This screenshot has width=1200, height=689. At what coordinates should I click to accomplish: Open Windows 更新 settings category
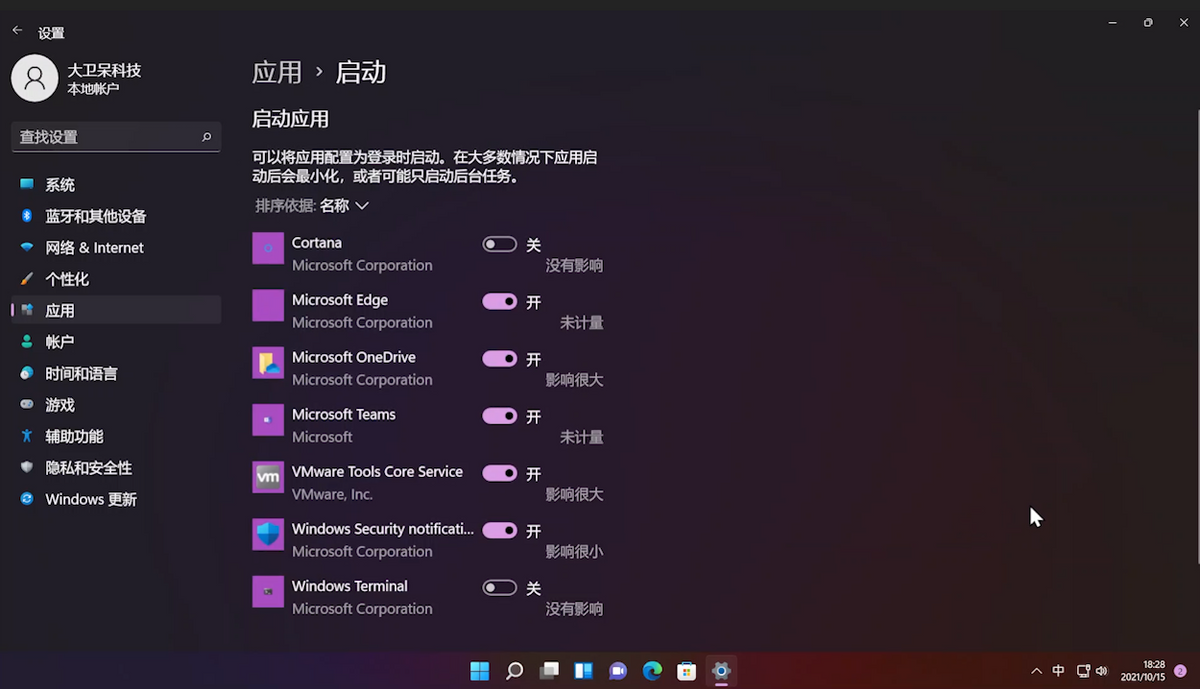point(116,499)
